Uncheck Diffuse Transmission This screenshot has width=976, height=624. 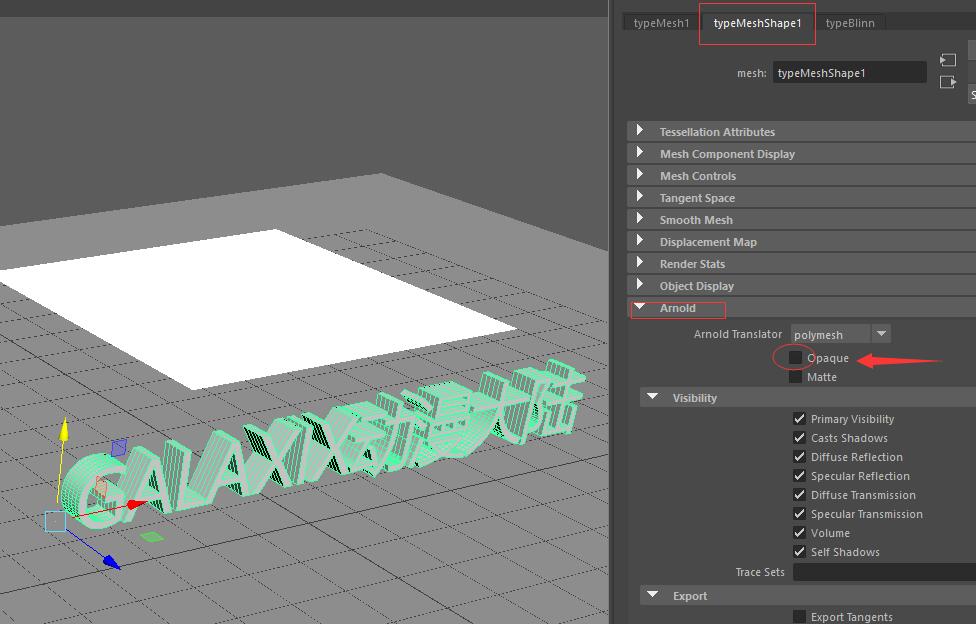pos(800,494)
